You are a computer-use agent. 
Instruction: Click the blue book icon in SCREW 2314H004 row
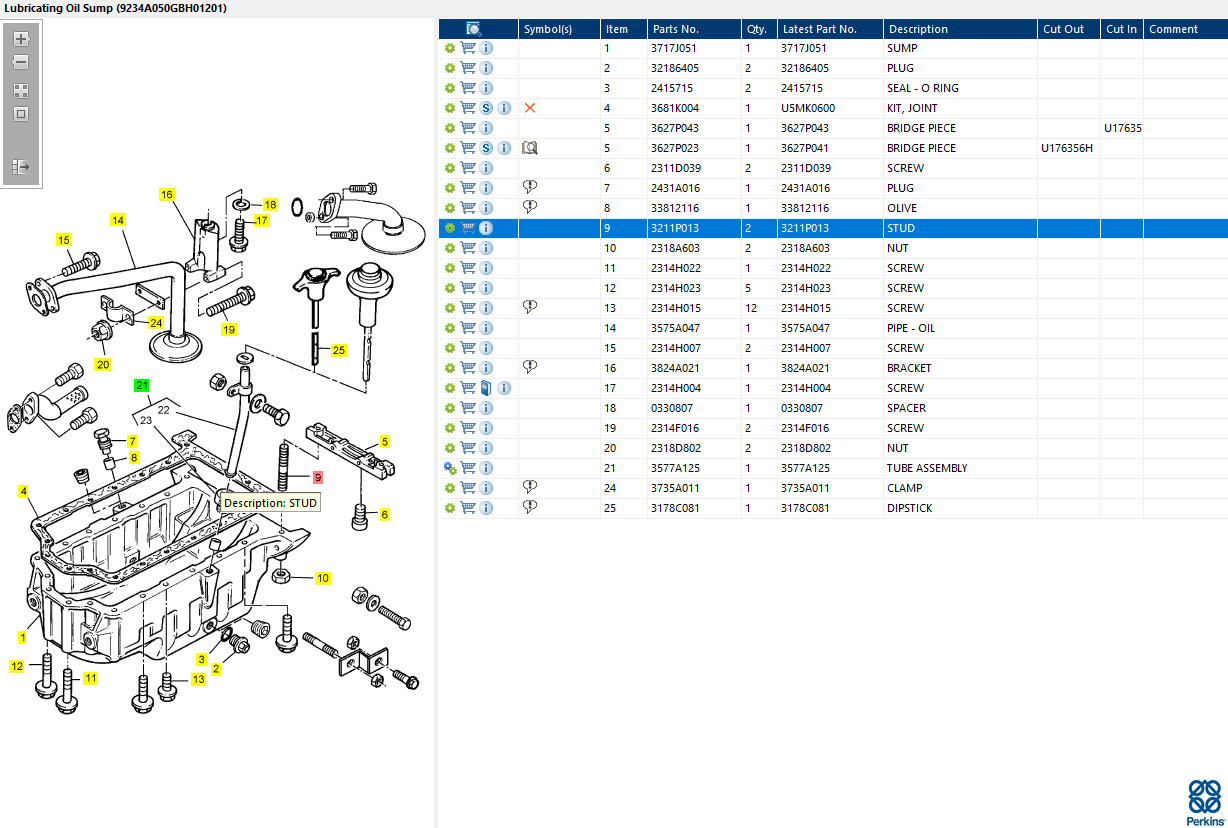[x=486, y=388]
